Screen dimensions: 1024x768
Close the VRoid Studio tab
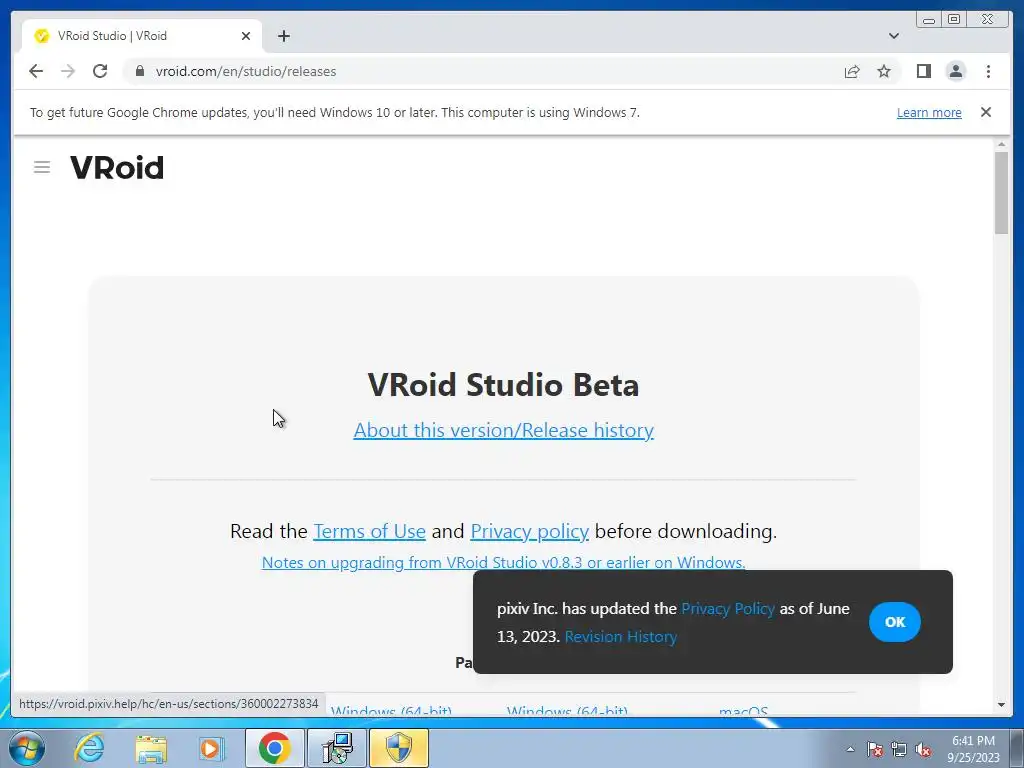[x=246, y=36]
